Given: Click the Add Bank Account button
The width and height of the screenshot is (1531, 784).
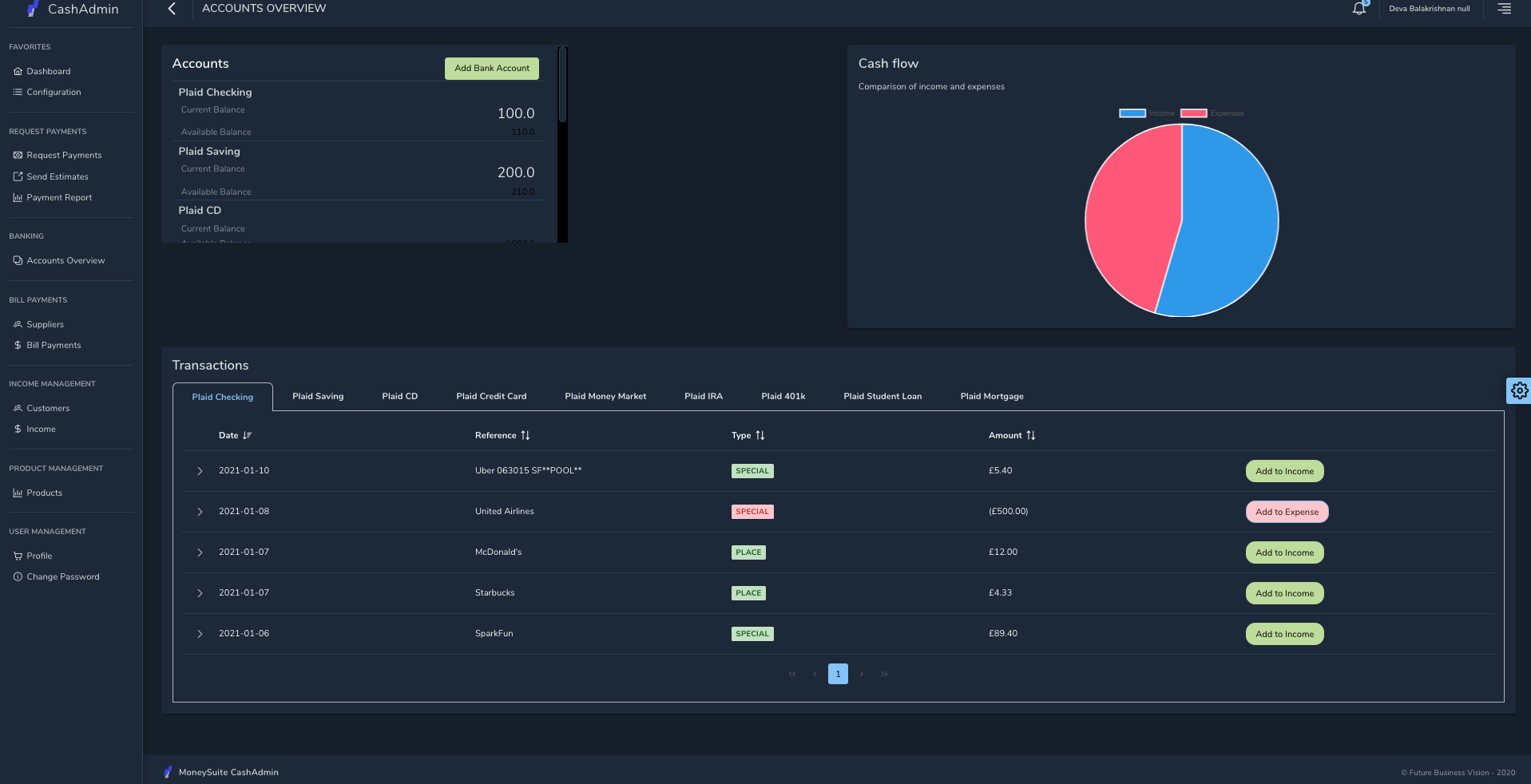Looking at the screenshot, I should pyautogui.click(x=491, y=69).
